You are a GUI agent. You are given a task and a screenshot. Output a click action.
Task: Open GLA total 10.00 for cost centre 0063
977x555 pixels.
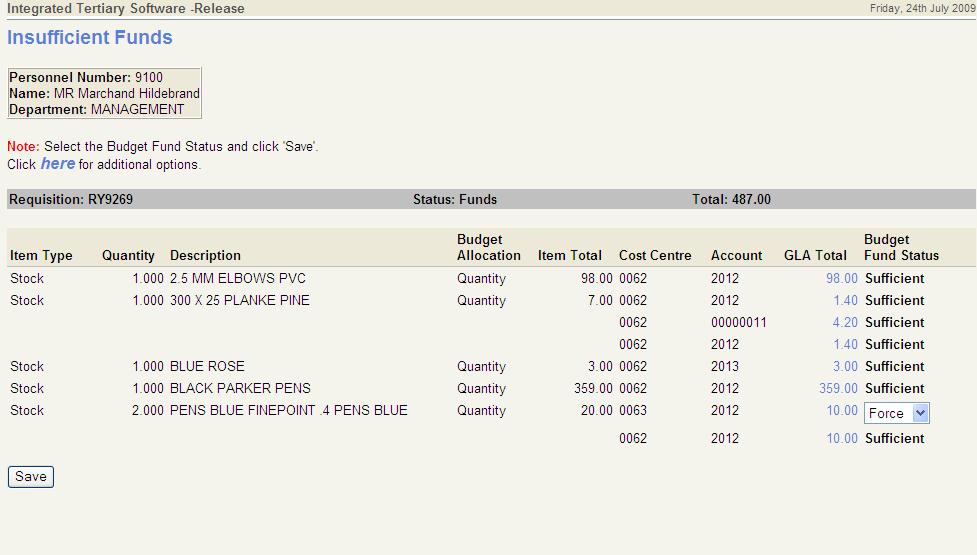(841, 410)
